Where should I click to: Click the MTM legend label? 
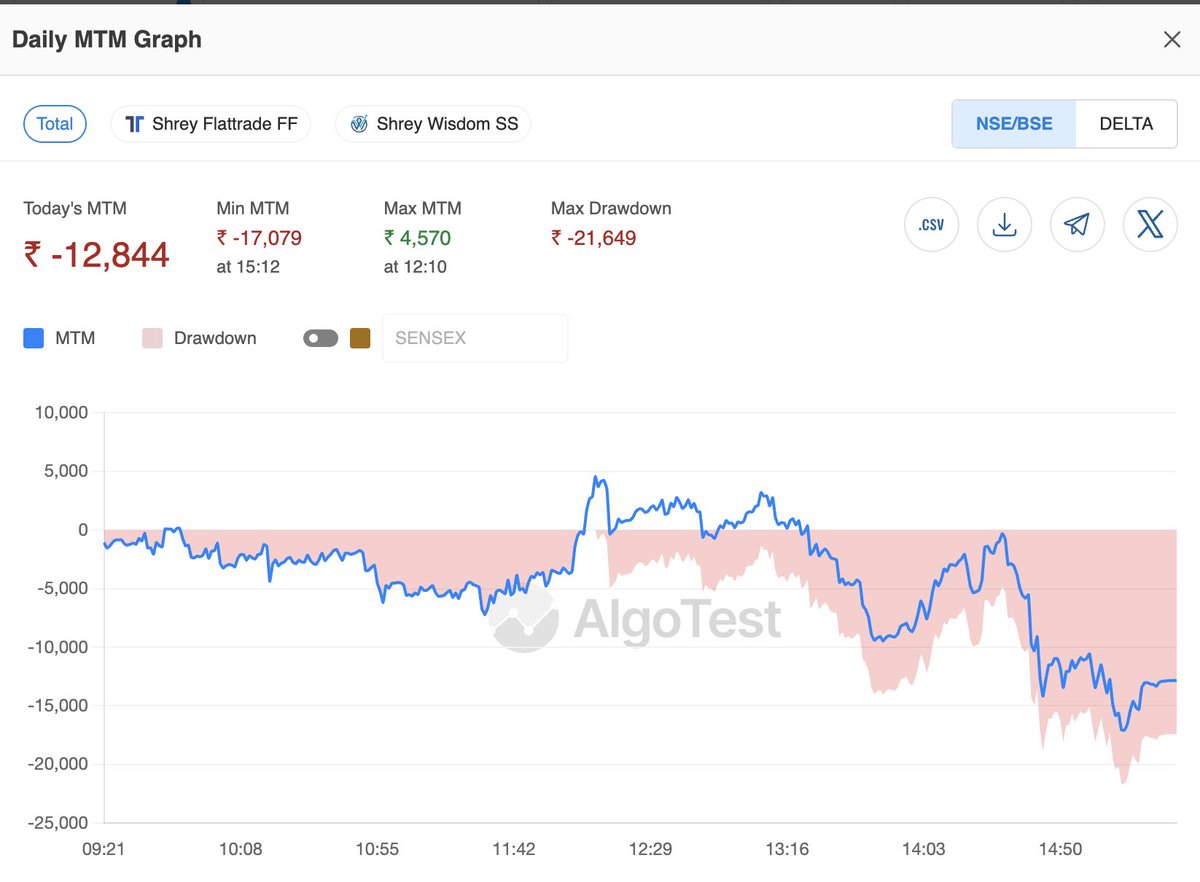pos(75,338)
